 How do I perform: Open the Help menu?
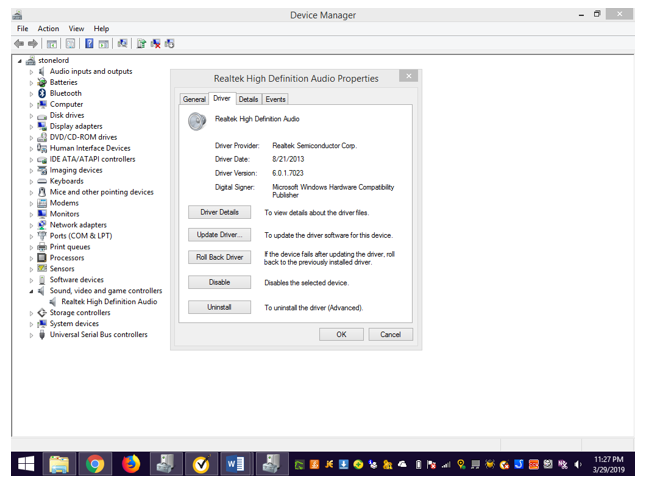click(101, 28)
